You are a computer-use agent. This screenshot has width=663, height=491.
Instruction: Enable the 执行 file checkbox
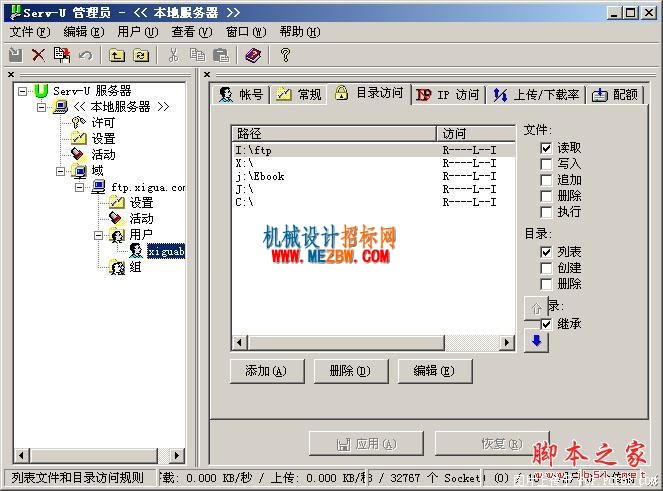[546, 212]
